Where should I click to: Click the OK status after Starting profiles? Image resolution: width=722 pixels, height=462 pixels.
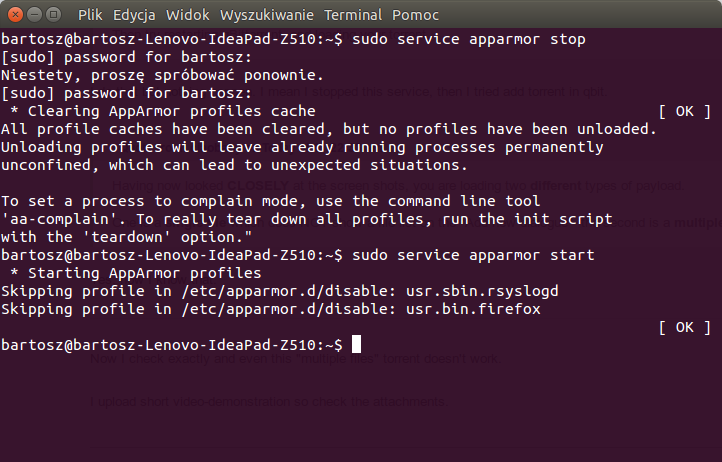685,327
